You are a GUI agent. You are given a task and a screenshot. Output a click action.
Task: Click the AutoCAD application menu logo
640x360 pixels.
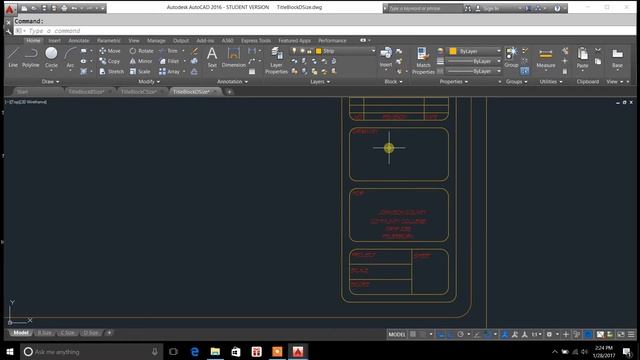(10, 8)
